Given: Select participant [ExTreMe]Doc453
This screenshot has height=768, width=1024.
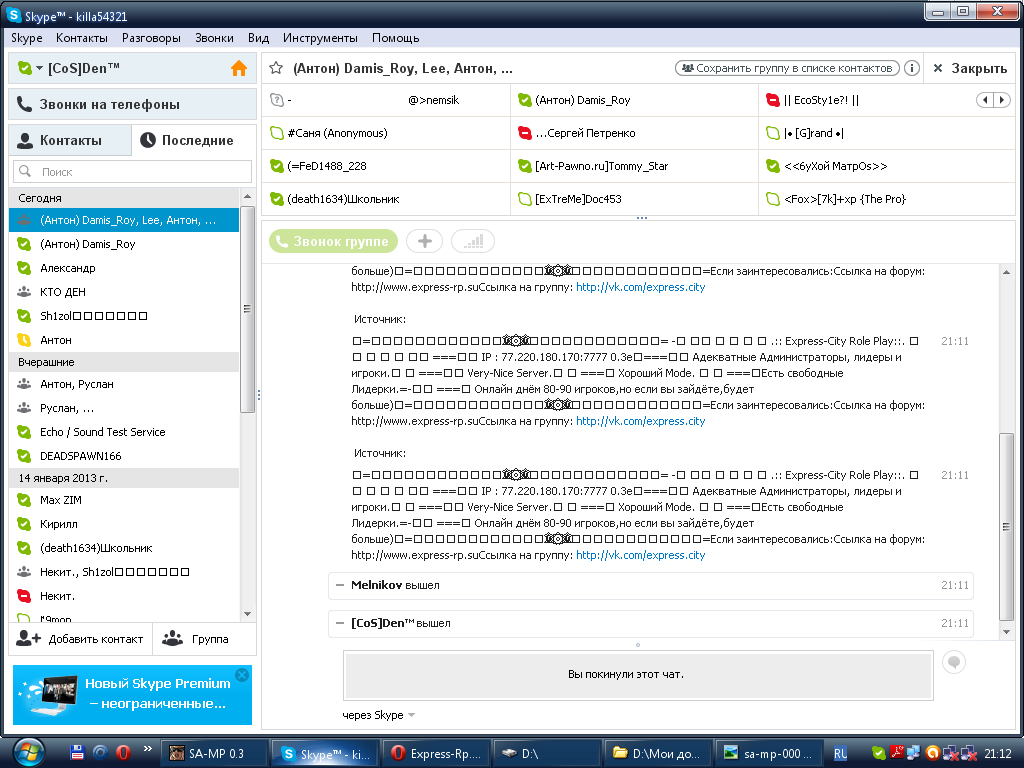Looking at the screenshot, I should tap(578, 199).
